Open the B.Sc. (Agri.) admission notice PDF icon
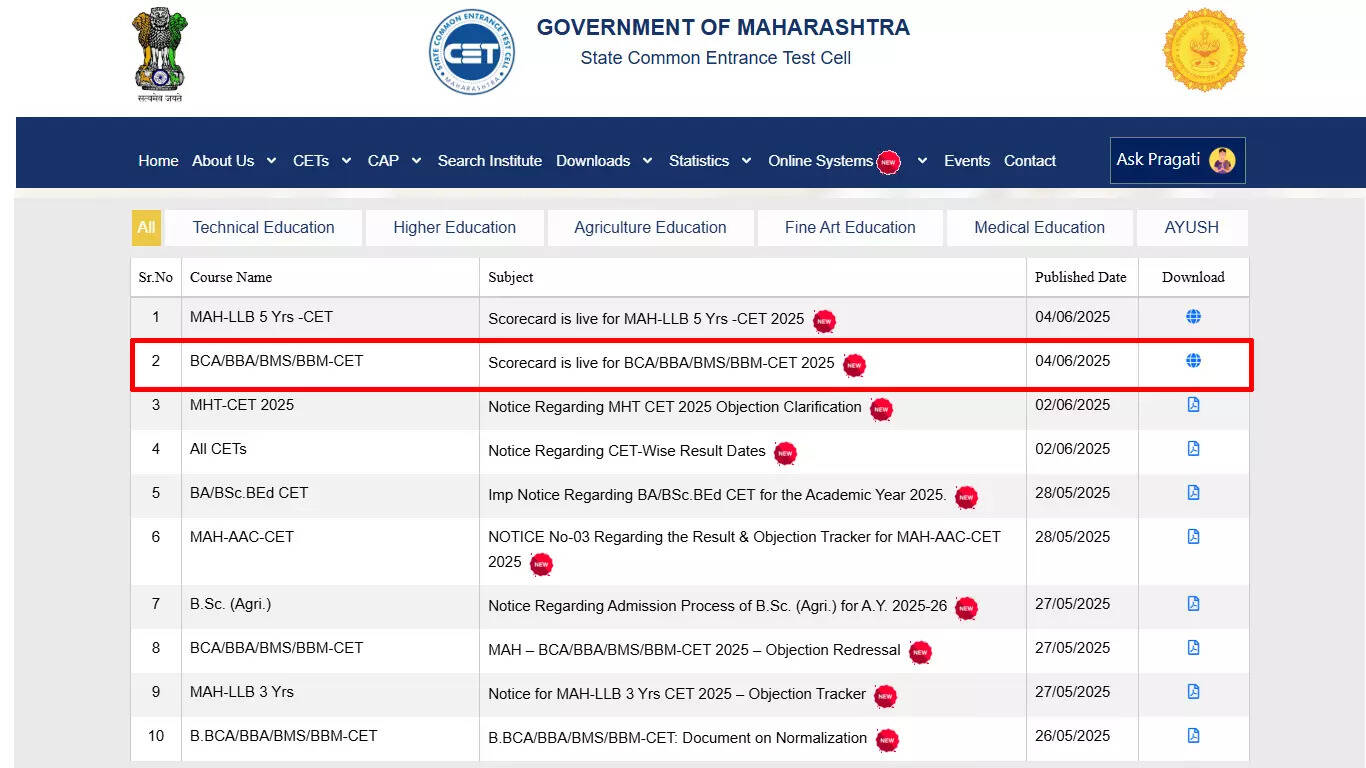The image size is (1366, 768). (1193, 603)
